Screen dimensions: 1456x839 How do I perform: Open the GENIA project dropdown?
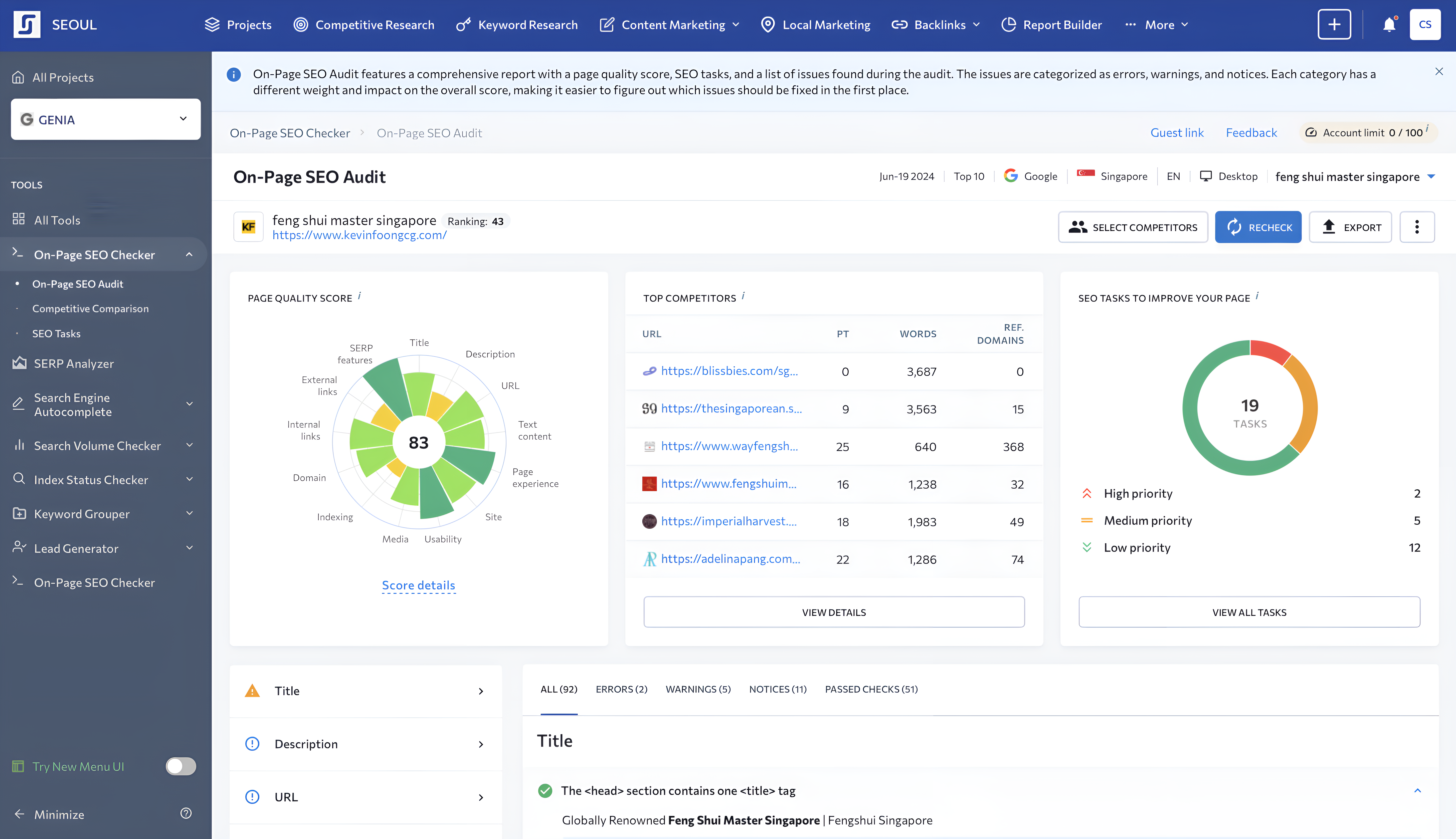(106, 119)
